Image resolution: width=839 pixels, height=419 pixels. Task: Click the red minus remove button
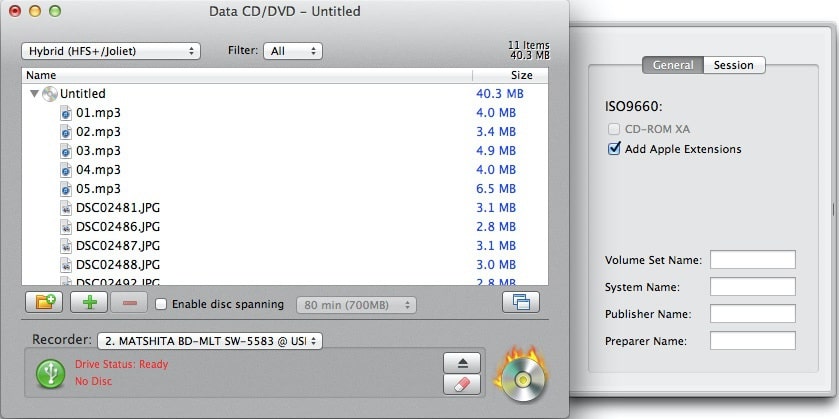[129, 302]
